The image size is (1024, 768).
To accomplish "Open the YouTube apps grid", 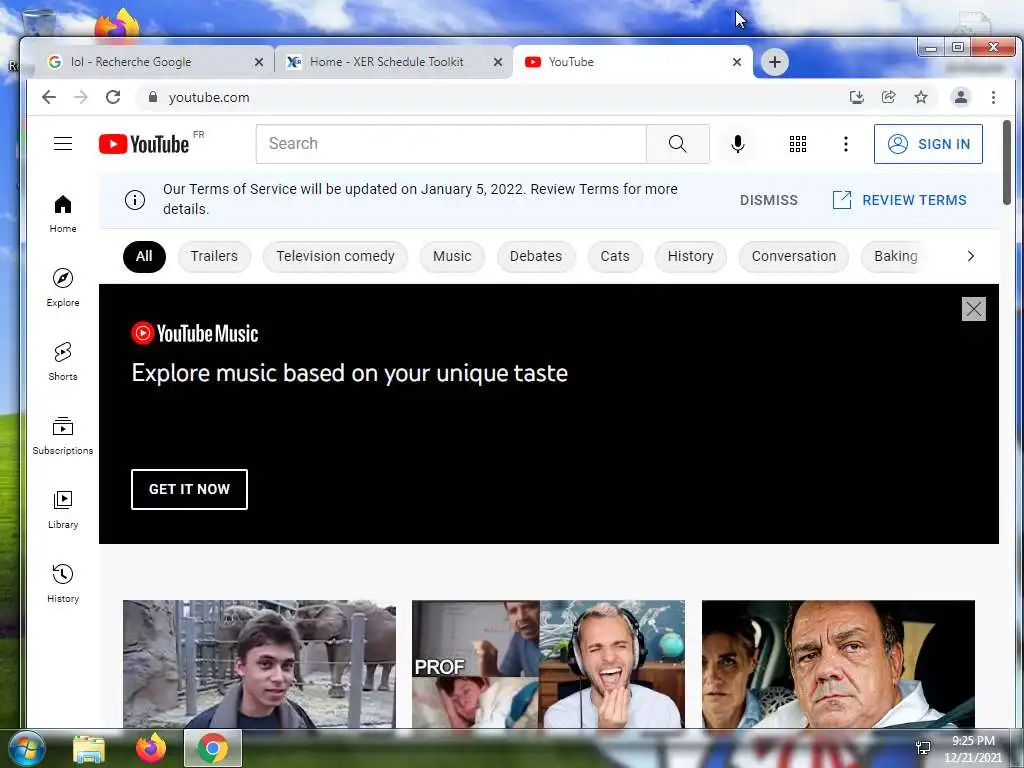I will pos(797,144).
